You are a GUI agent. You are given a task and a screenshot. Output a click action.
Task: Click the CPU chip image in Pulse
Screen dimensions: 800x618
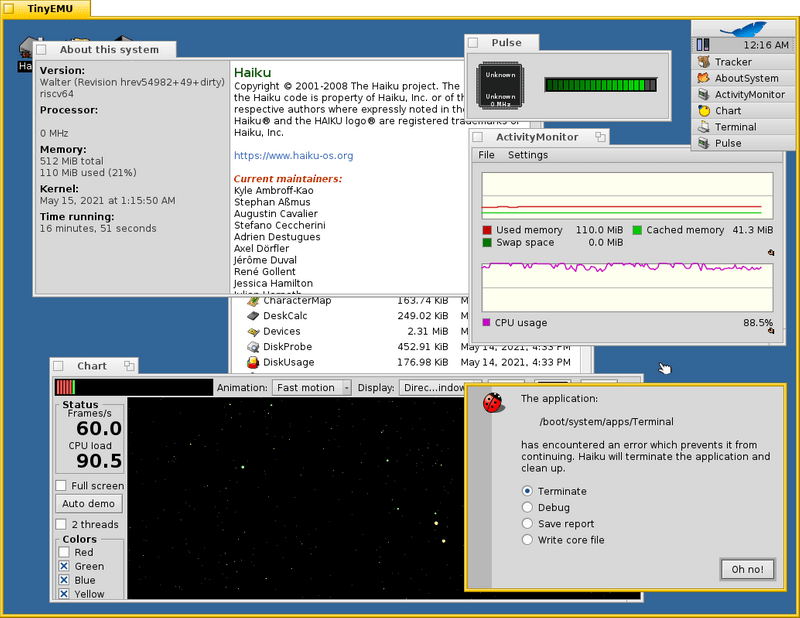pyautogui.click(x=500, y=85)
